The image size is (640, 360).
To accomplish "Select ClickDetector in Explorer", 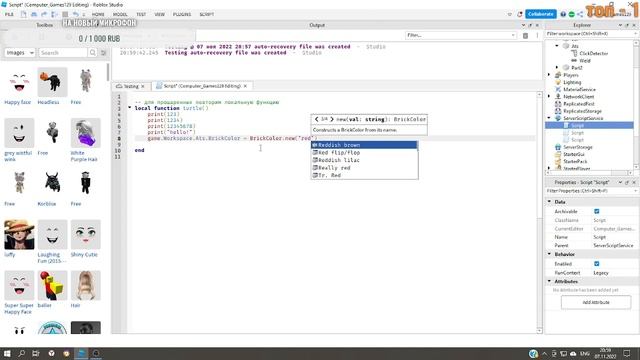I will pyautogui.click(x=593, y=53).
